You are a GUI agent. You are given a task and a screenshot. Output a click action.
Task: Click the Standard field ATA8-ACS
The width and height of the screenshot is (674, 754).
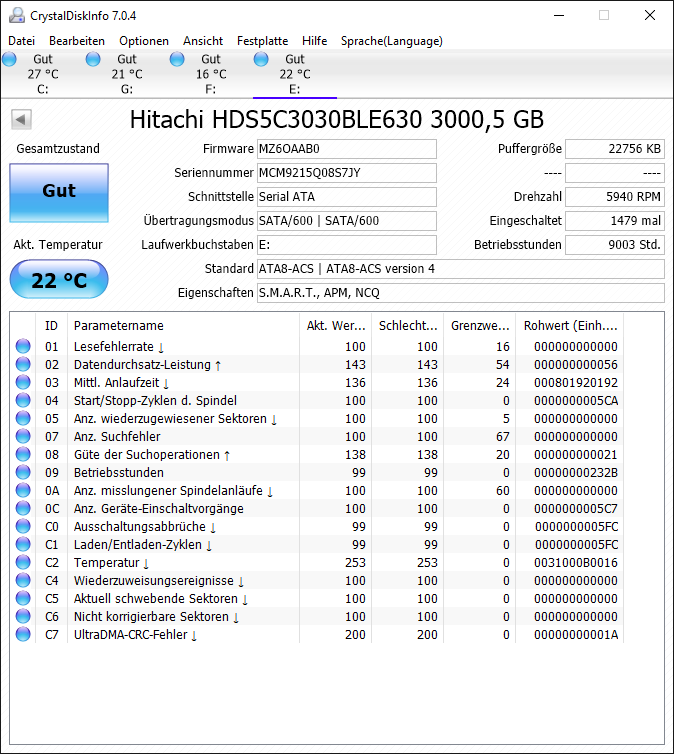461,269
